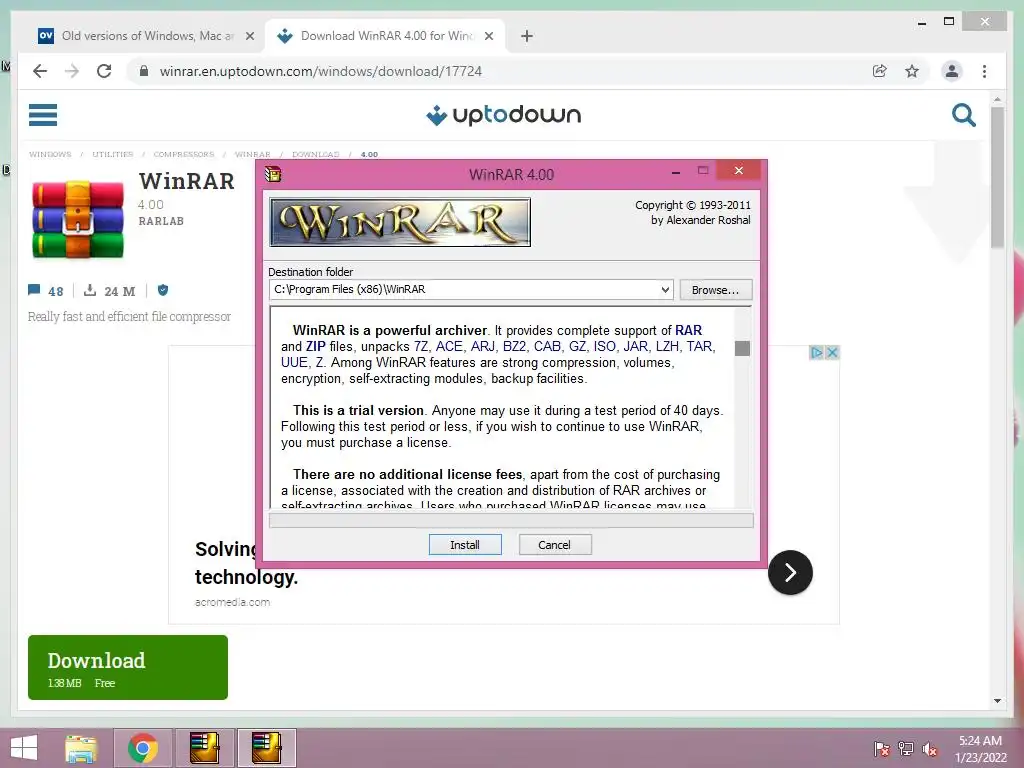Open the Chrome three-dot menu

984,71
